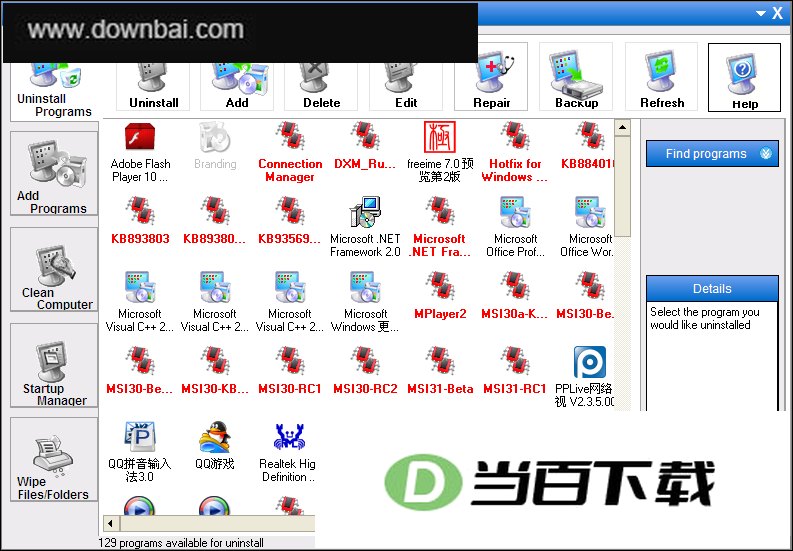The image size is (793, 551).
Task: Open the Wipe Files/Folders sidebar section
Action: [54, 459]
